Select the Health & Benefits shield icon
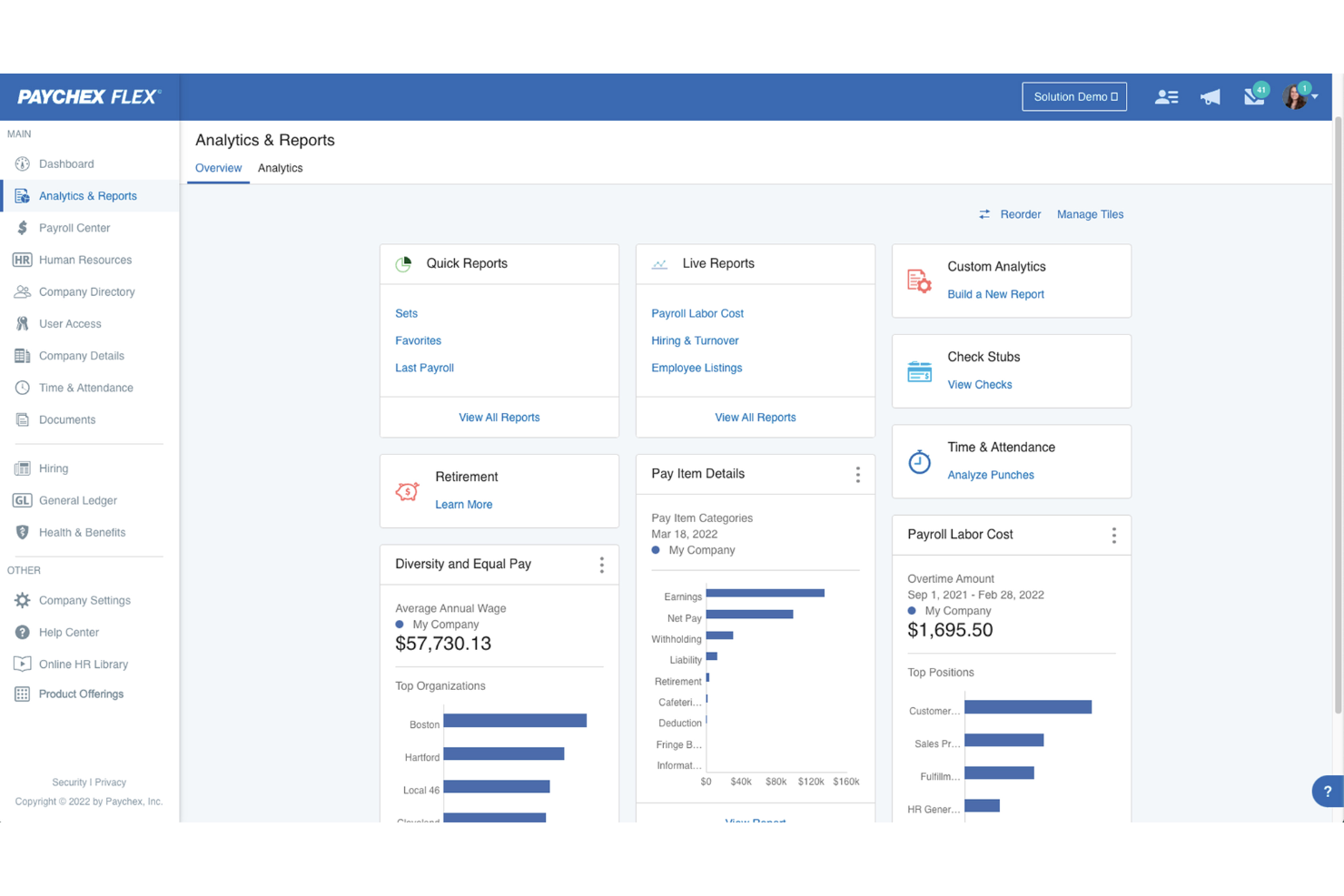Screen dimensions: 1344x896 pos(22,532)
